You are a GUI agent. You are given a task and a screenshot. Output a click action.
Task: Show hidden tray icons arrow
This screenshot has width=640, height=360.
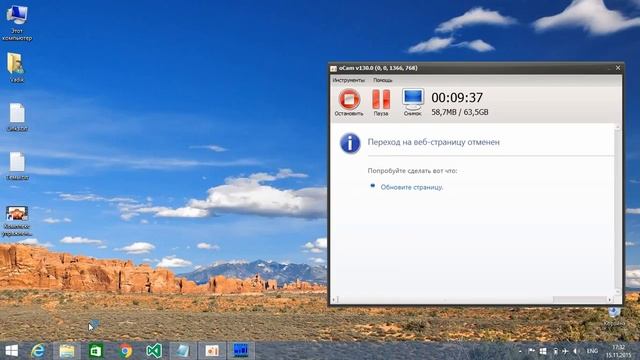tap(520, 351)
